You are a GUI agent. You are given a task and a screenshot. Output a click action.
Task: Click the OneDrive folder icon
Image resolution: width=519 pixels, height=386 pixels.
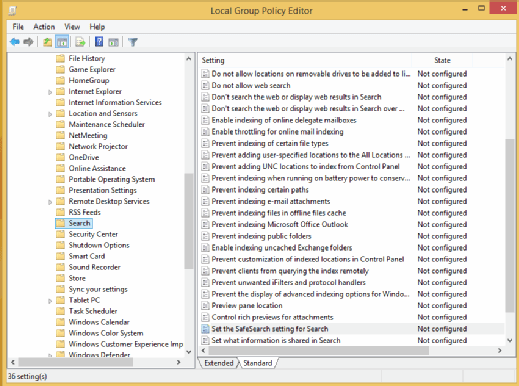(x=60, y=157)
